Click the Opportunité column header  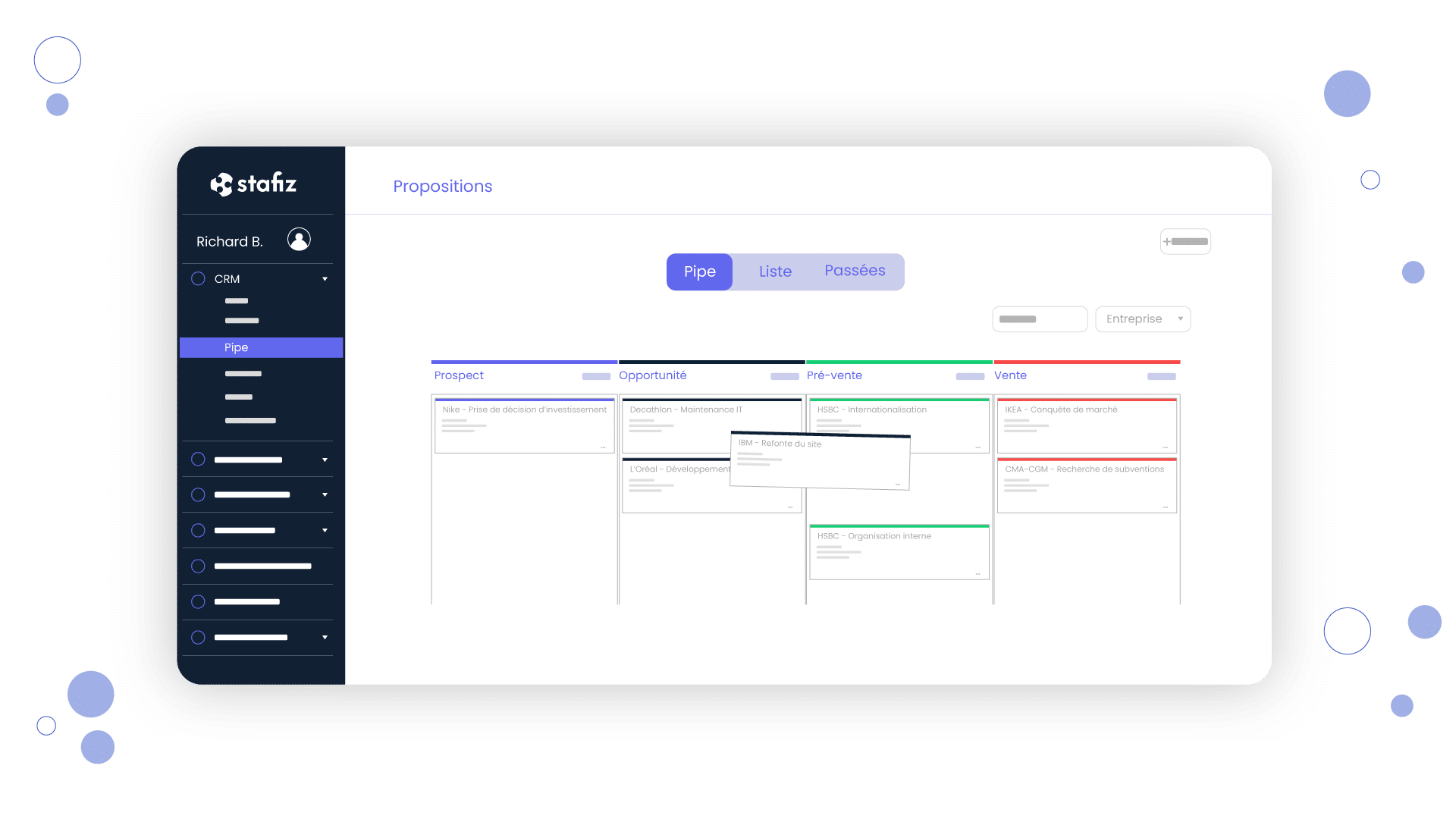pos(653,375)
